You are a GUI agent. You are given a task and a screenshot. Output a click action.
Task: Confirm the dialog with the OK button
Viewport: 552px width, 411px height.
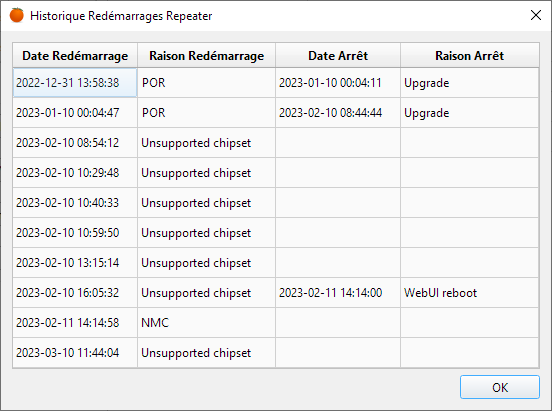tap(500, 387)
